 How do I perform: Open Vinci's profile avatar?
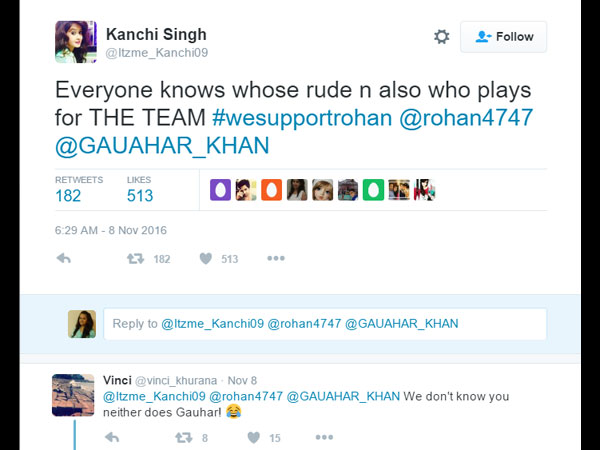pos(73,395)
